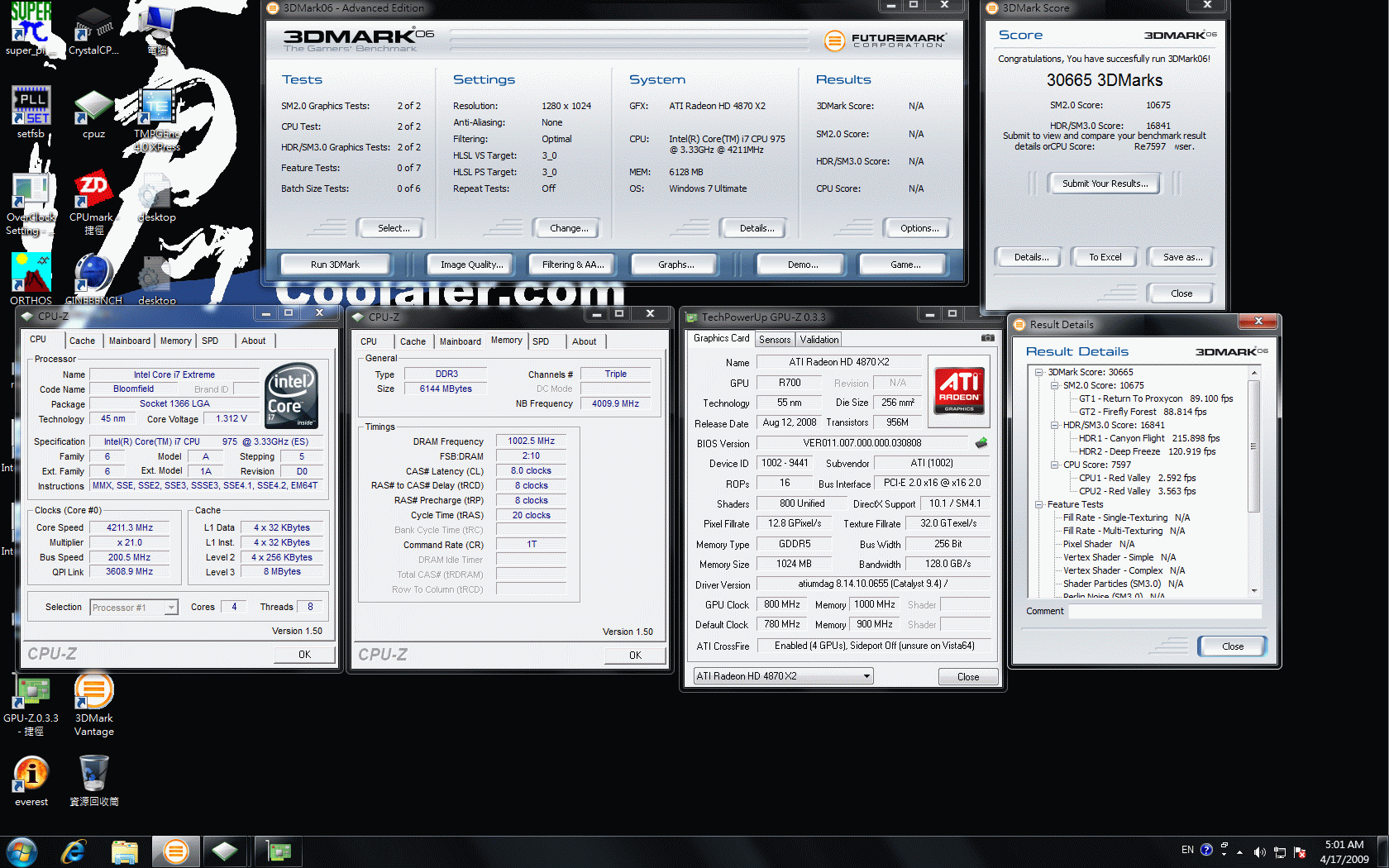Open the super_pi desktop shortcut
The image size is (1389, 868).
click(31, 29)
